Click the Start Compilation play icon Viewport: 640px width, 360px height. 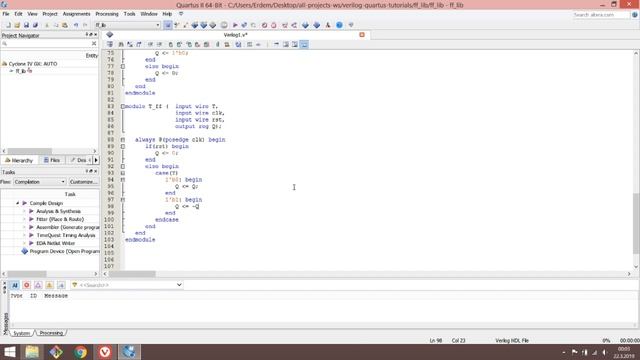coord(235,25)
